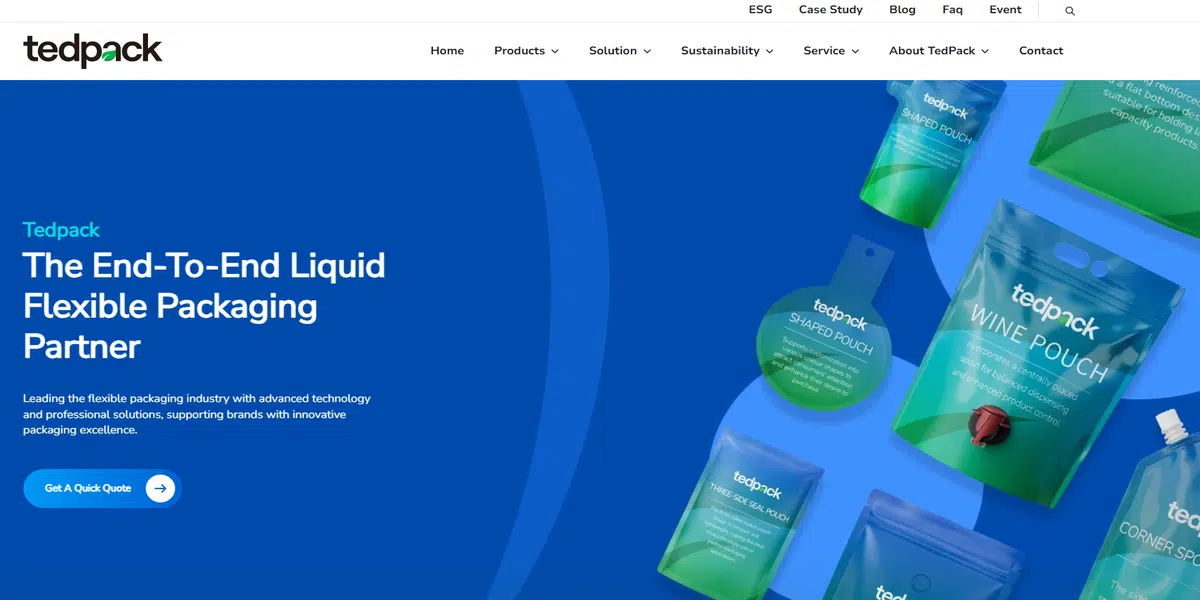
Task: Open the About TedPack menu label
Action: [x=932, y=51]
